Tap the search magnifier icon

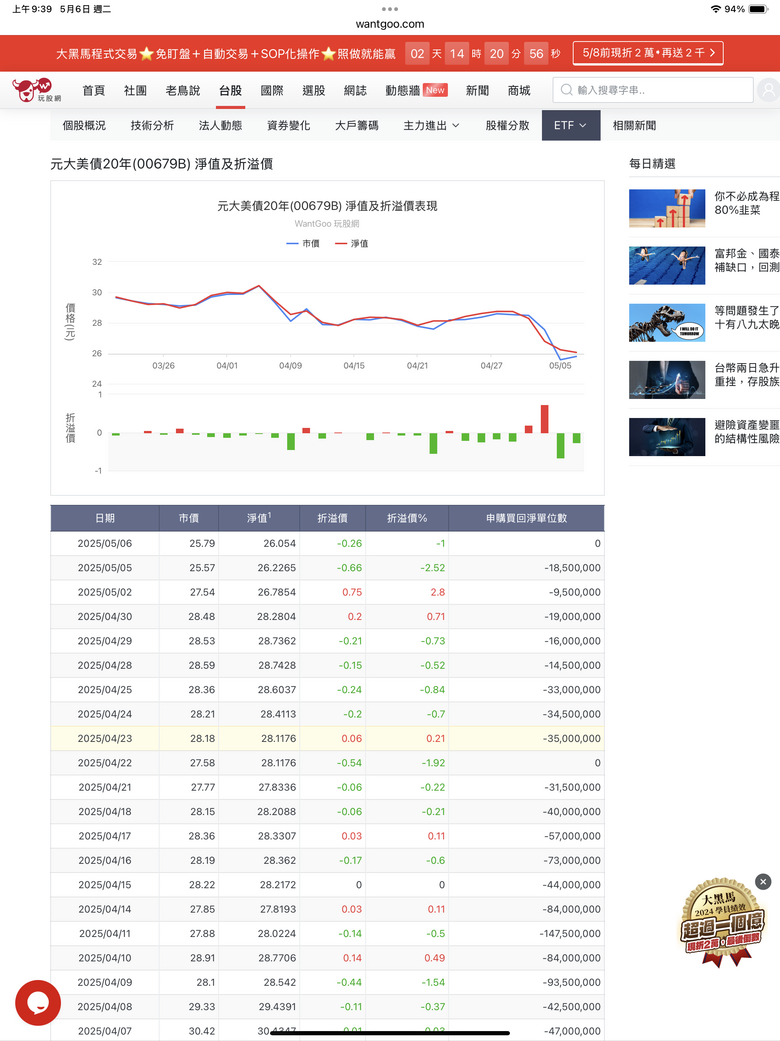(x=566, y=90)
